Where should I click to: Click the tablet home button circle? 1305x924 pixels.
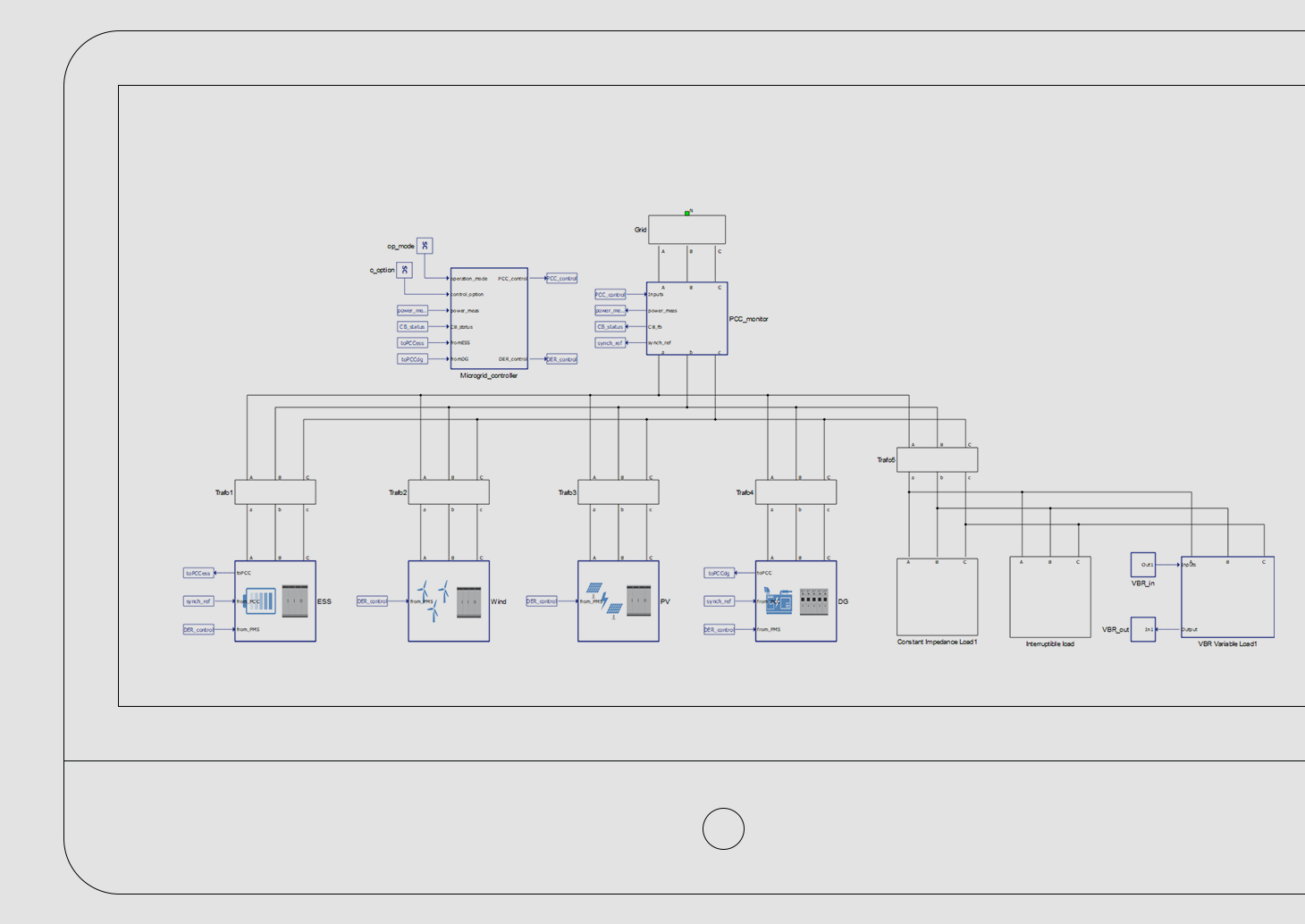pyautogui.click(x=723, y=828)
